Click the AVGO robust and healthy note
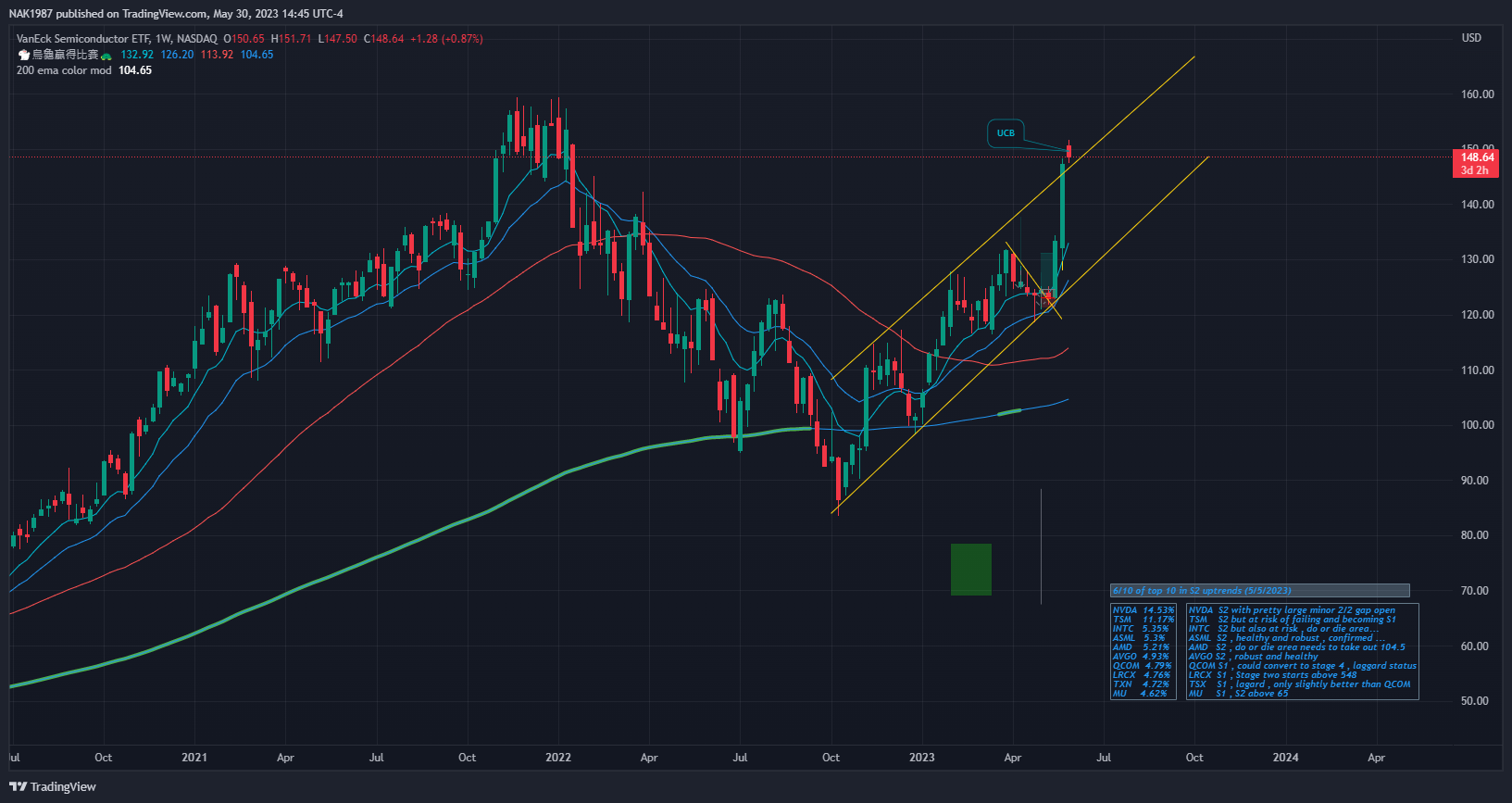Viewport: 1512px width, 803px height. coord(1254,657)
